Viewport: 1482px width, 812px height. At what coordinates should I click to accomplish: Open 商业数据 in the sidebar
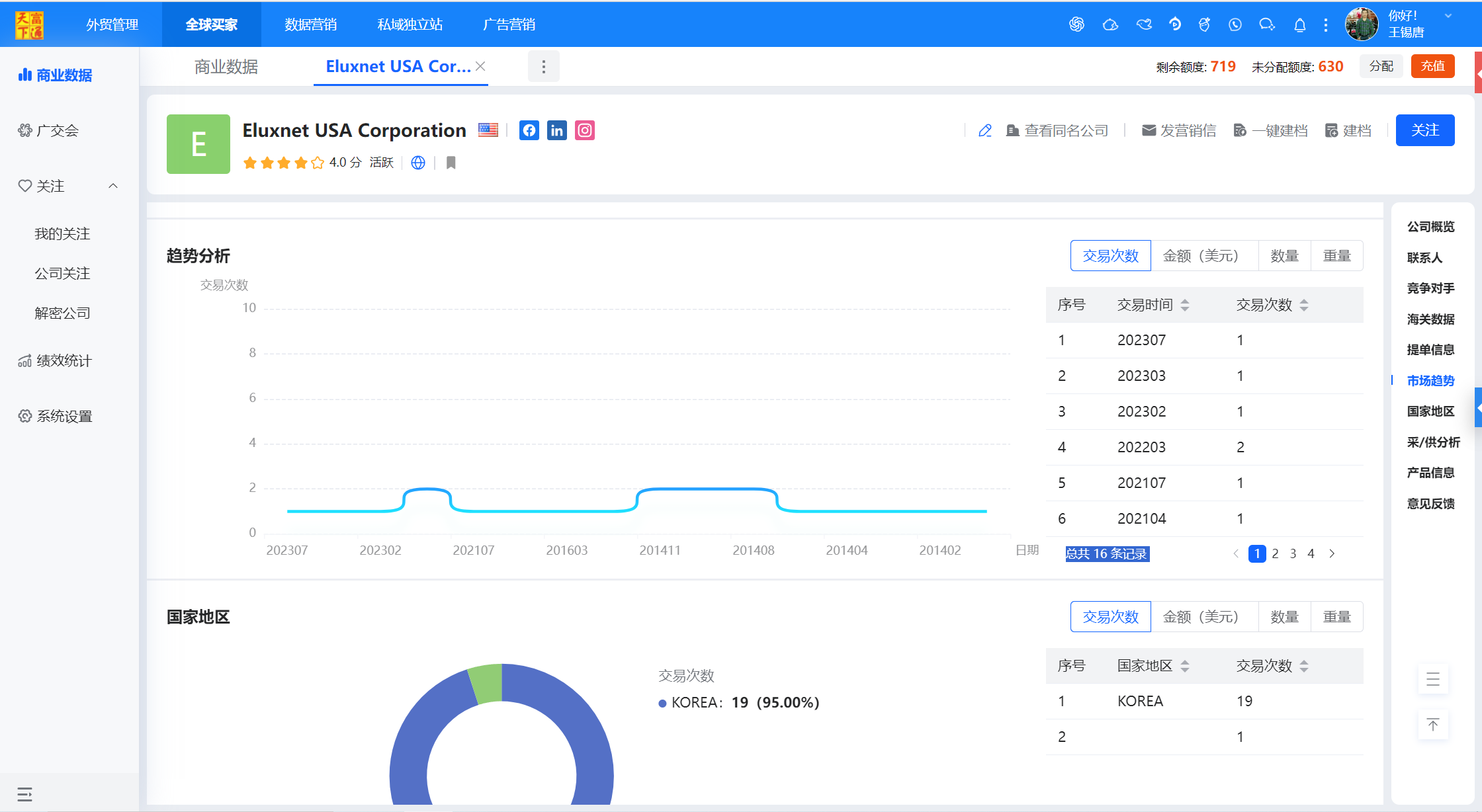tap(56, 75)
